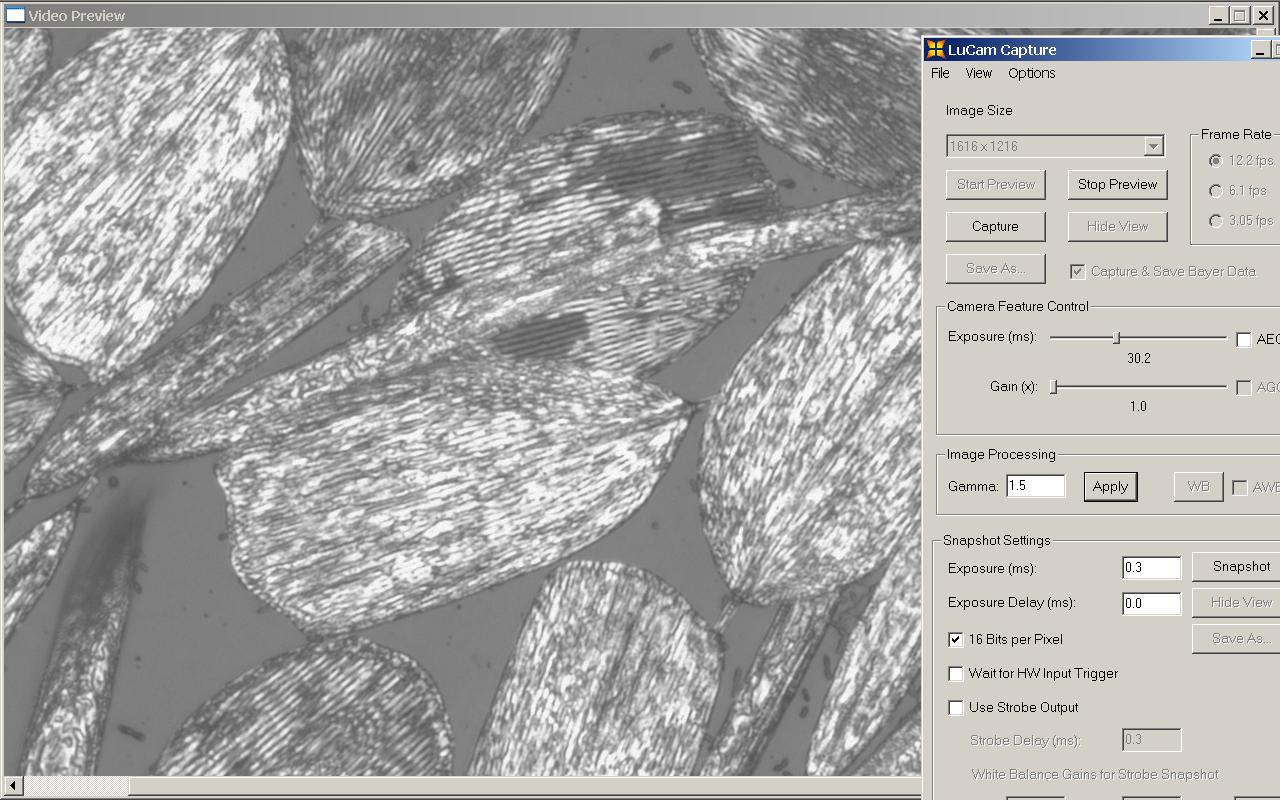1280x800 pixels.
Task: Uncheck the 16 Bits per Pixel checkbox
Action: (x=956, y=640)
